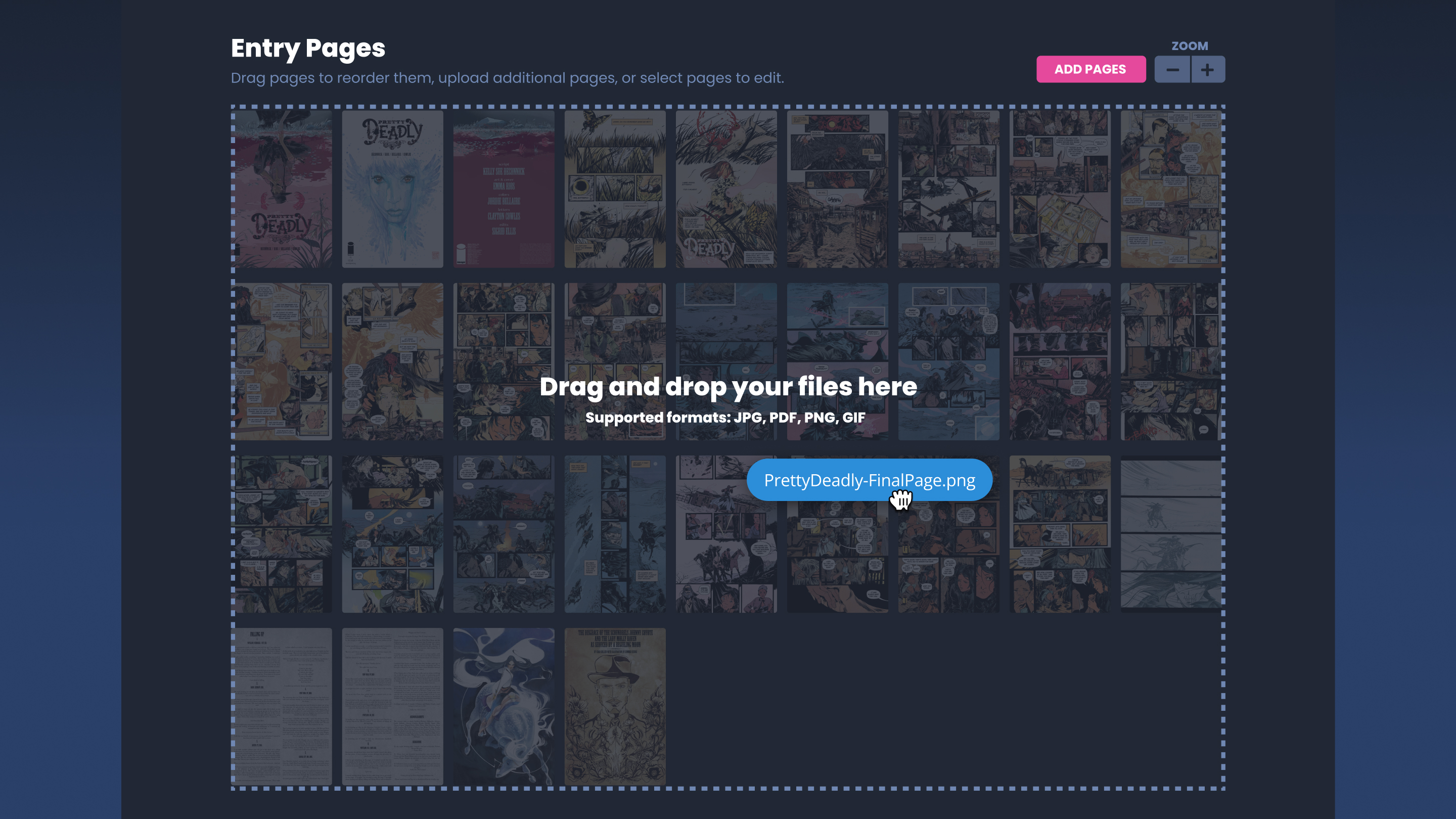Select the pink Pretty Deadly cover thumbnail
Screen dimensions: 1456x819
[x=282, y=189]
